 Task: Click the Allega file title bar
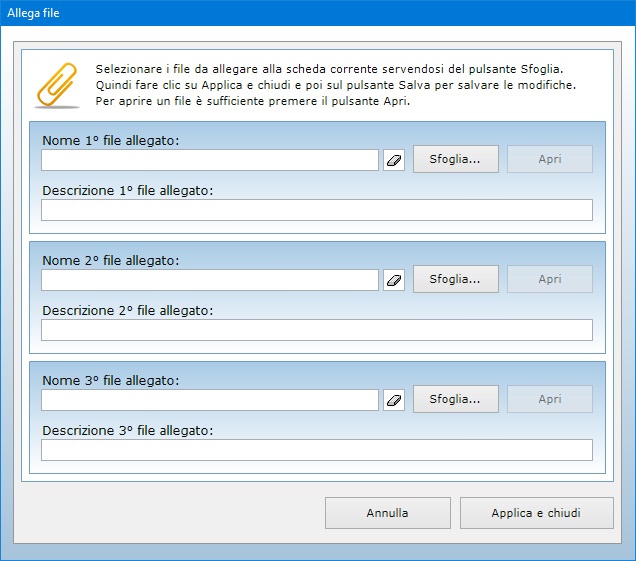click(x=300, y=12)
